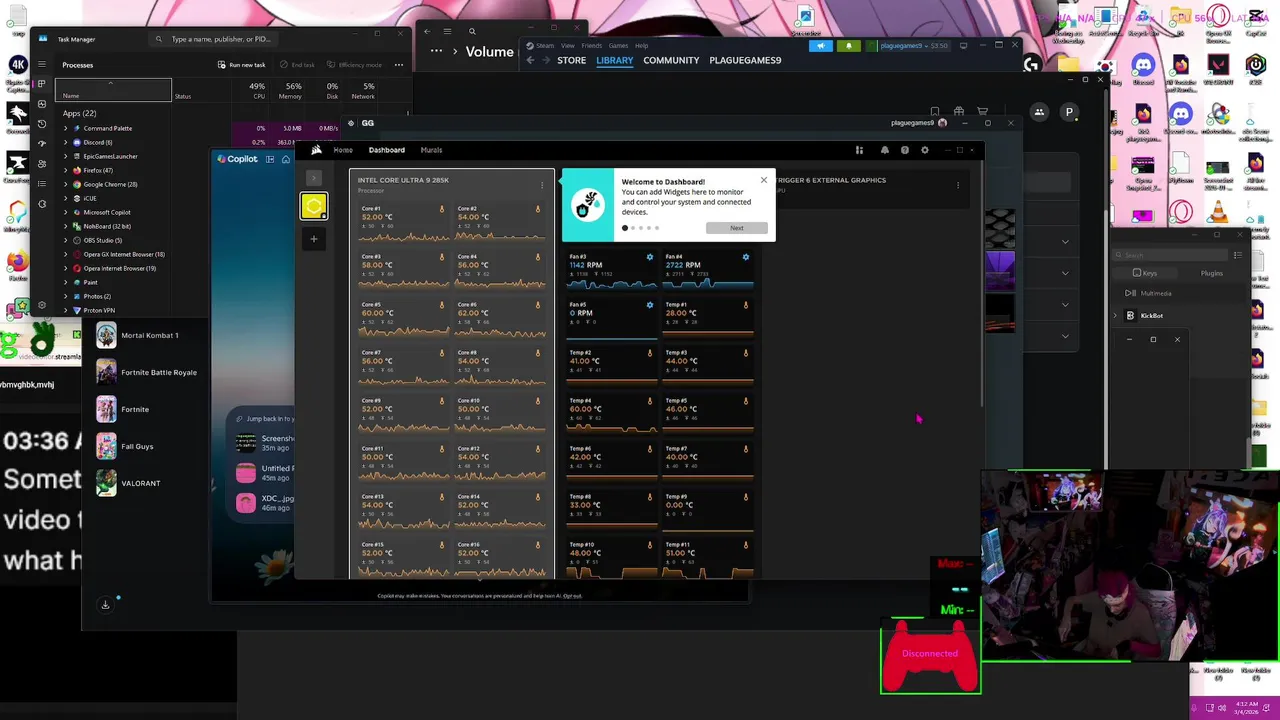Screen dimensions: 1280x720
Task: Open the Steam PLAGUEGAMES9 profile tab
Action: click(745, 60)
